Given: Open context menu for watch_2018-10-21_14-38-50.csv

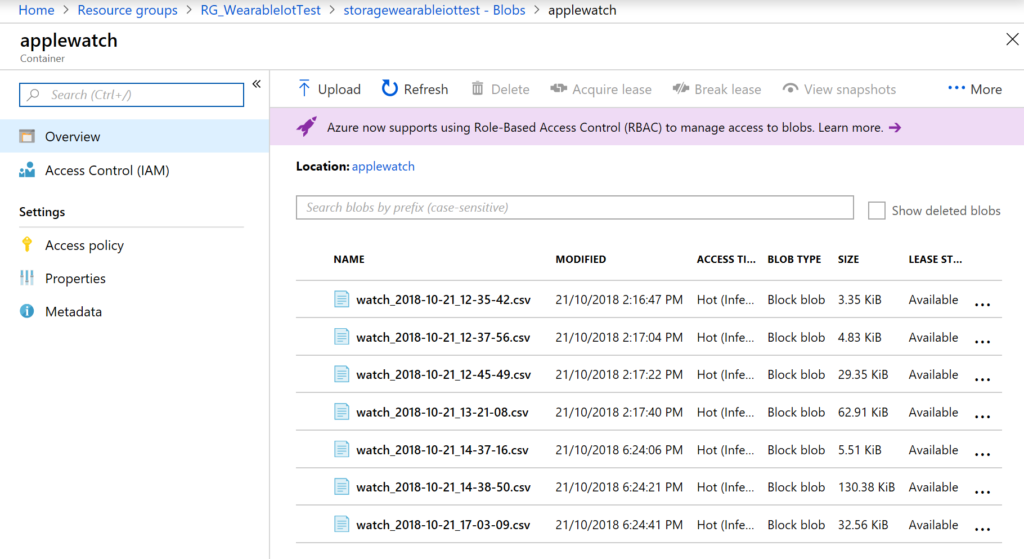Looking at the screenshot, I should point(982,489).
